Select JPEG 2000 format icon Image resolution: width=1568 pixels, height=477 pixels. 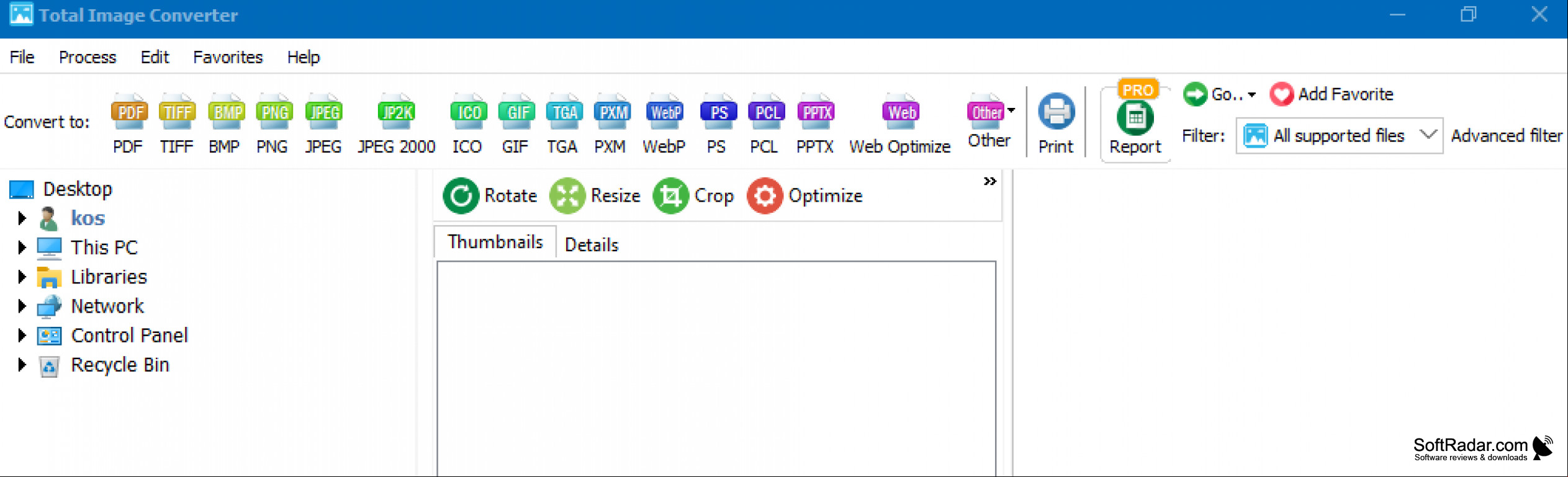point(396,112)
